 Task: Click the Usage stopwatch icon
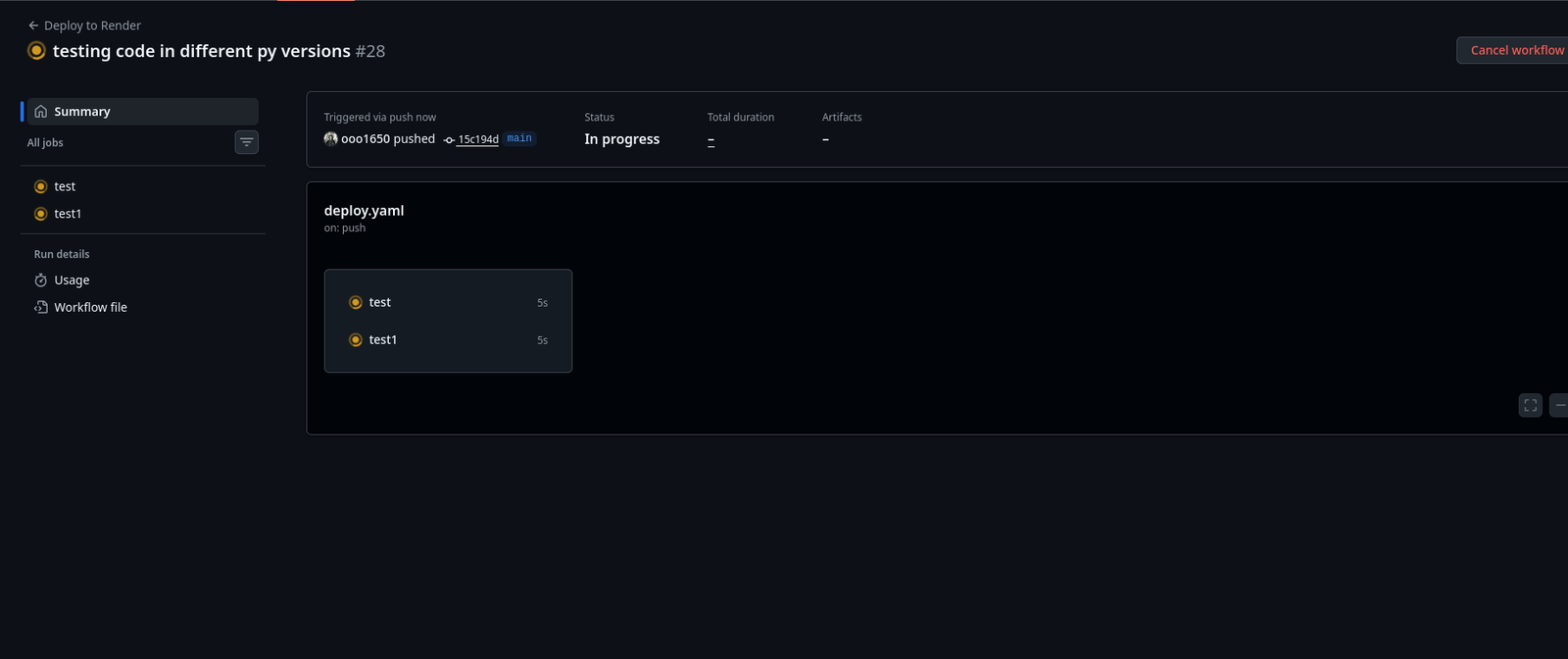pyautogui.click(x=41, y=280)
